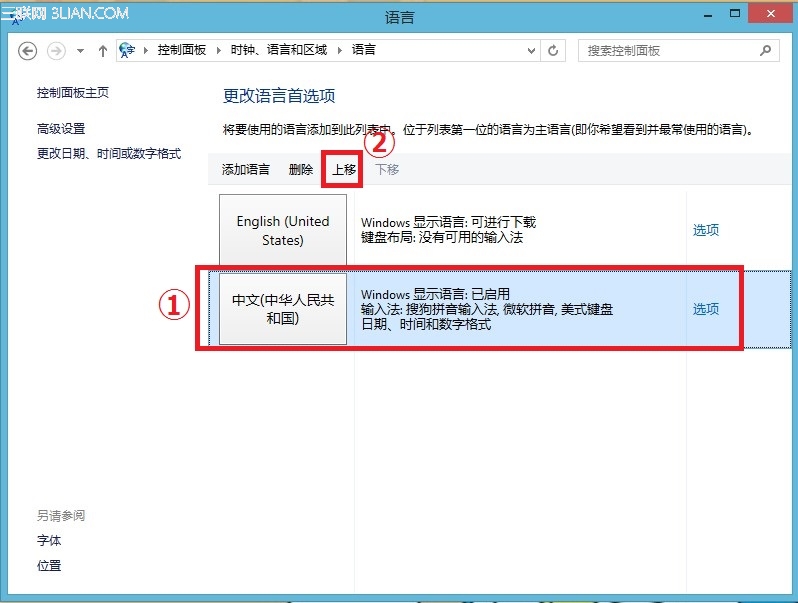
Task: Expand chevron after 控制面板 breadcrumb
Action: (219, 50)
